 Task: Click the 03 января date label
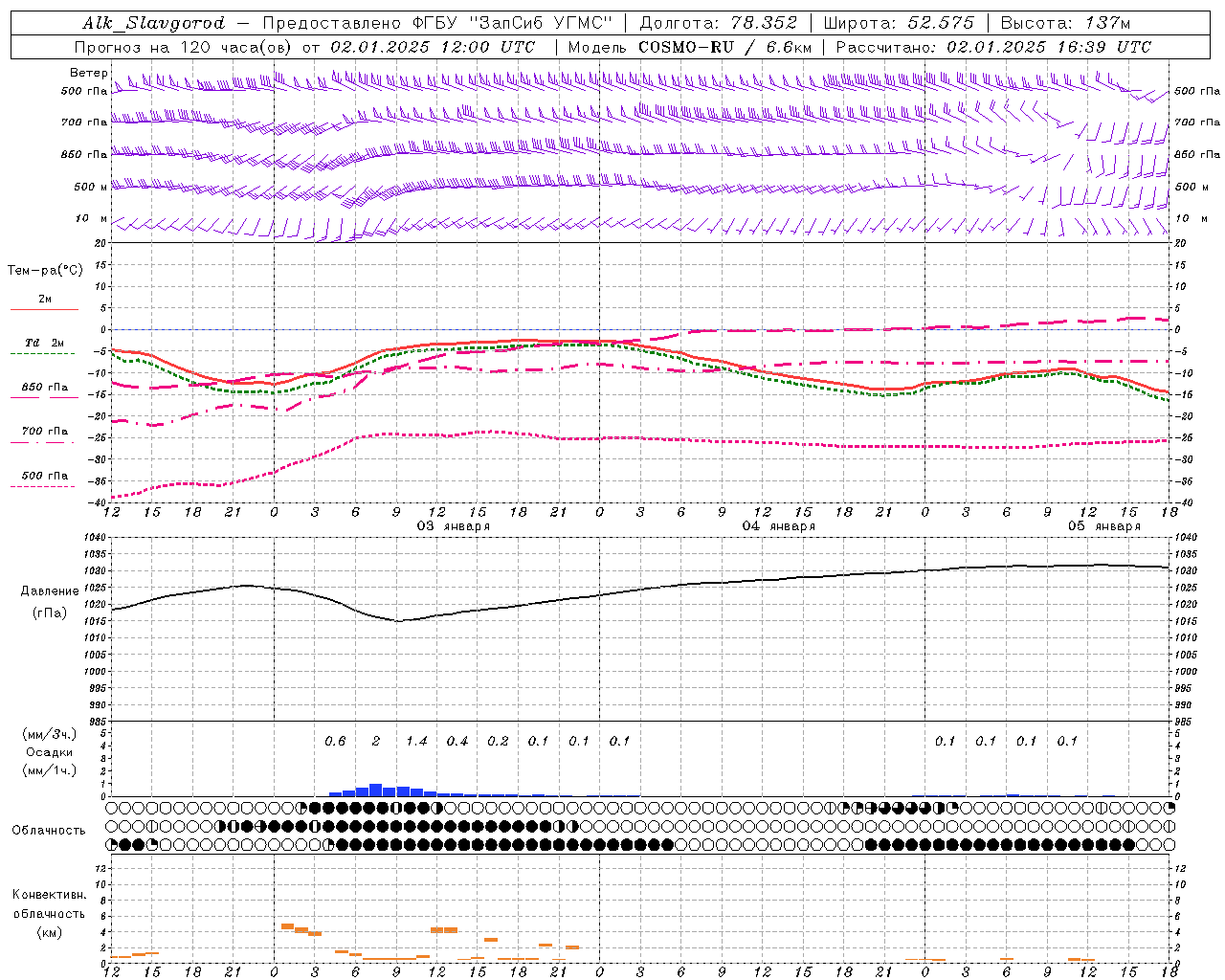454,526
